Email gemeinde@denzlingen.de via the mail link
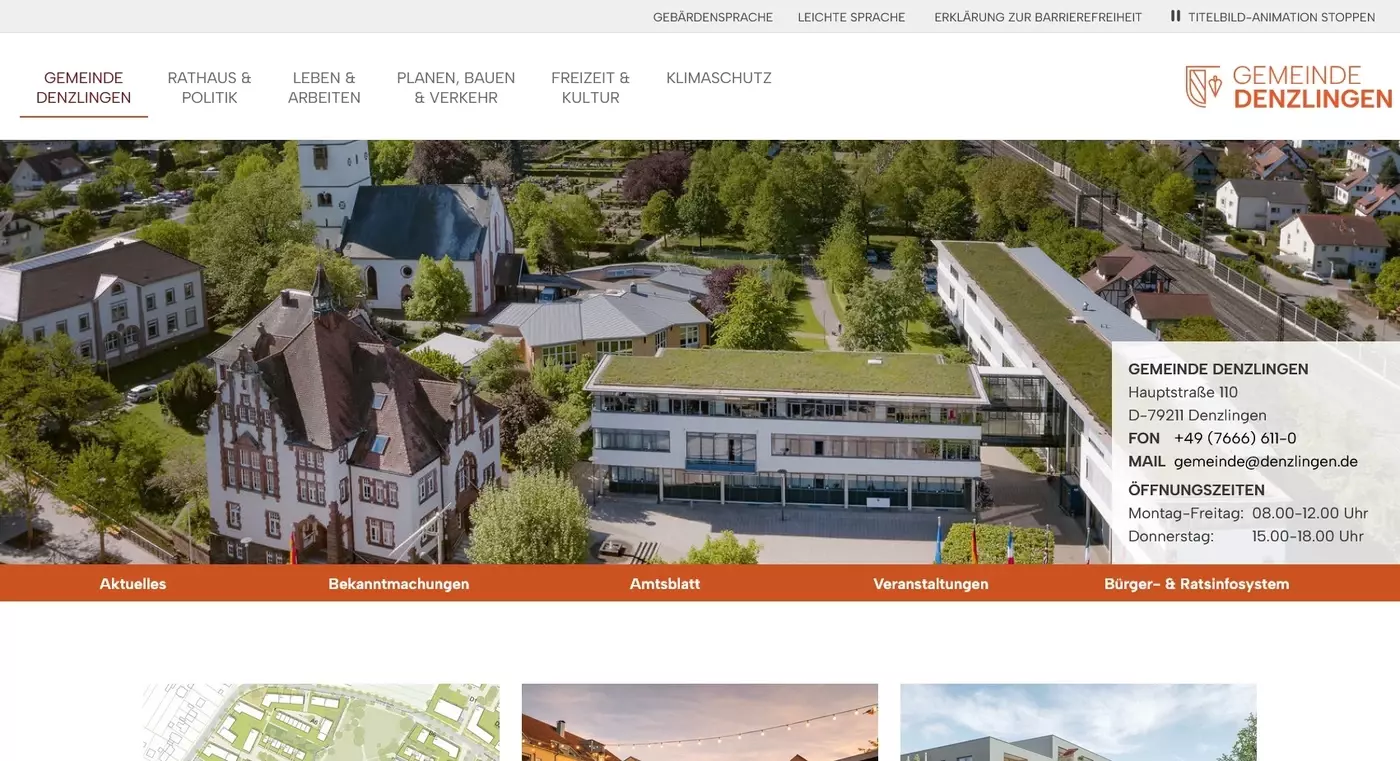The width and height of the screenshot is (1400, 761). [x=1266, y=461]
